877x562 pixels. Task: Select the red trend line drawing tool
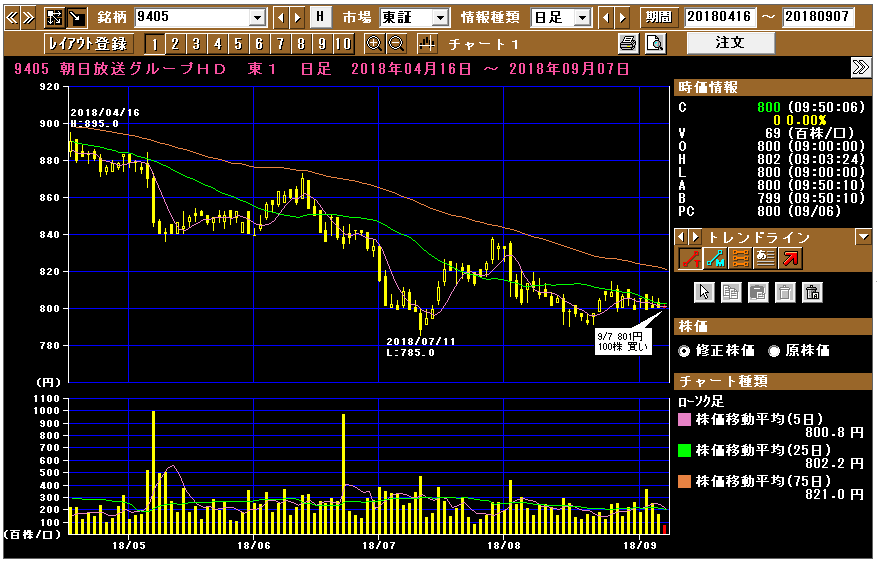coord(690,259)
